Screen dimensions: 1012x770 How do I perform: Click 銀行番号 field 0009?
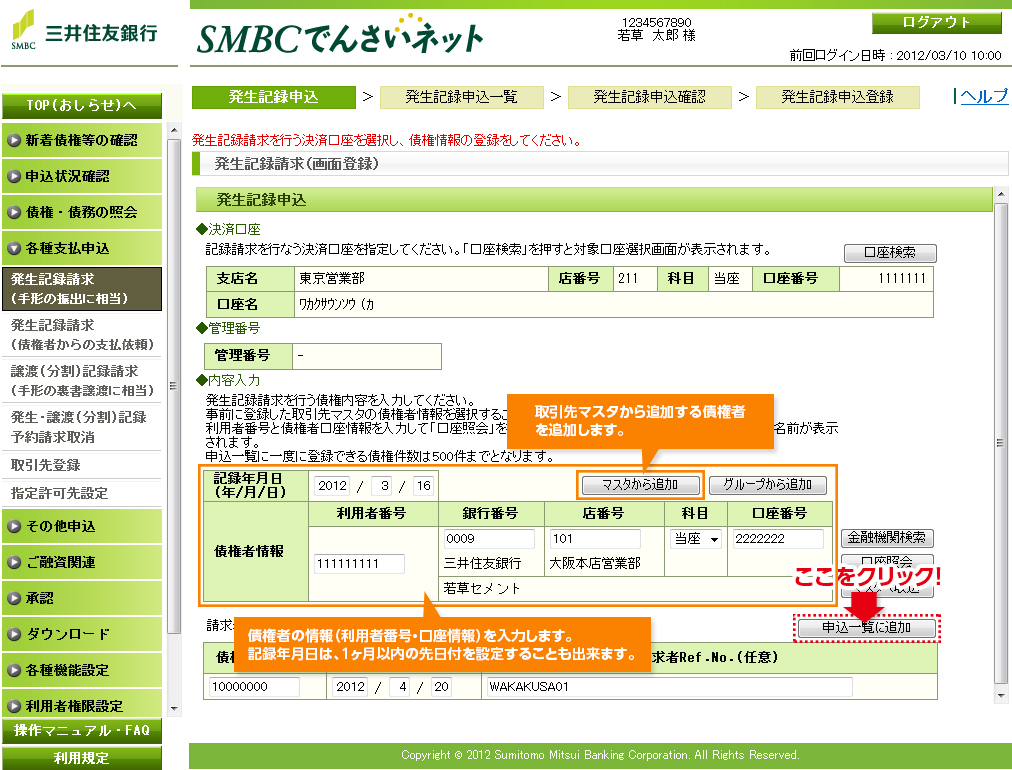[489, 538]
